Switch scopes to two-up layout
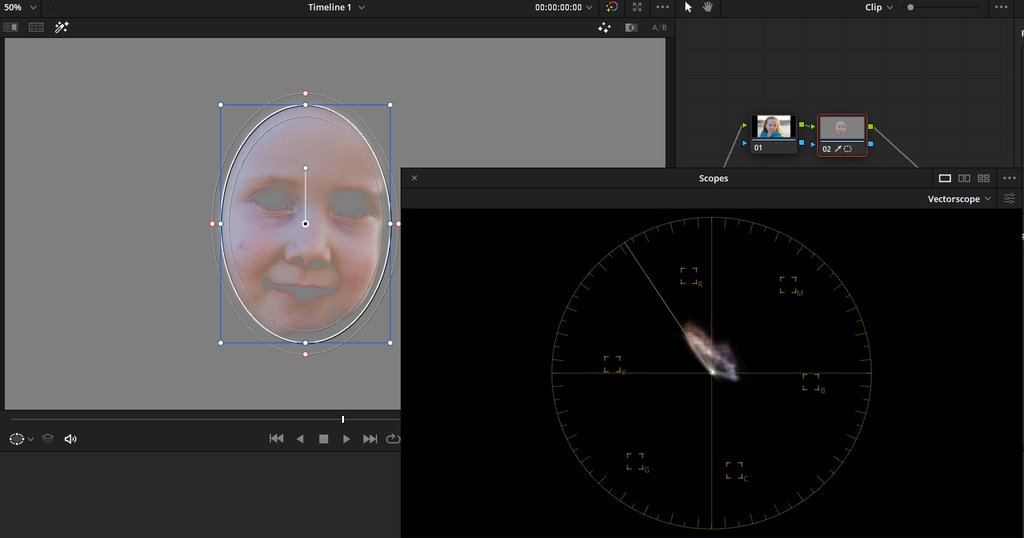The width and height of the screenshot is (1024, 538). tap(964, 178)
